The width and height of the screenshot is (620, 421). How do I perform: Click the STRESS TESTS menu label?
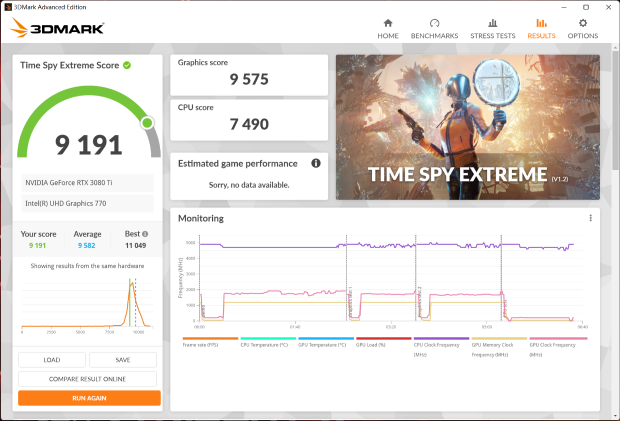[493, 36]
